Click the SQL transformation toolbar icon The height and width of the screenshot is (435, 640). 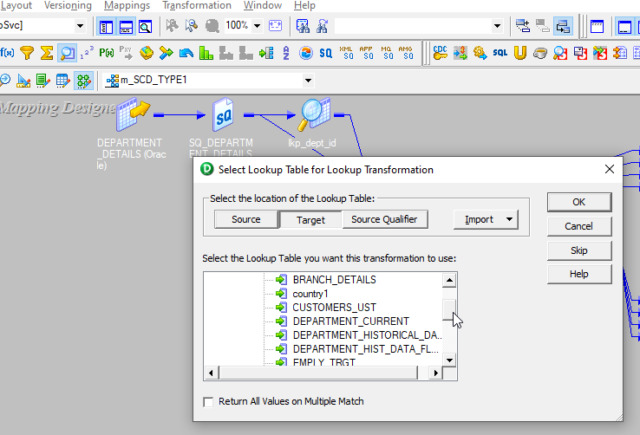click(500, 52)
